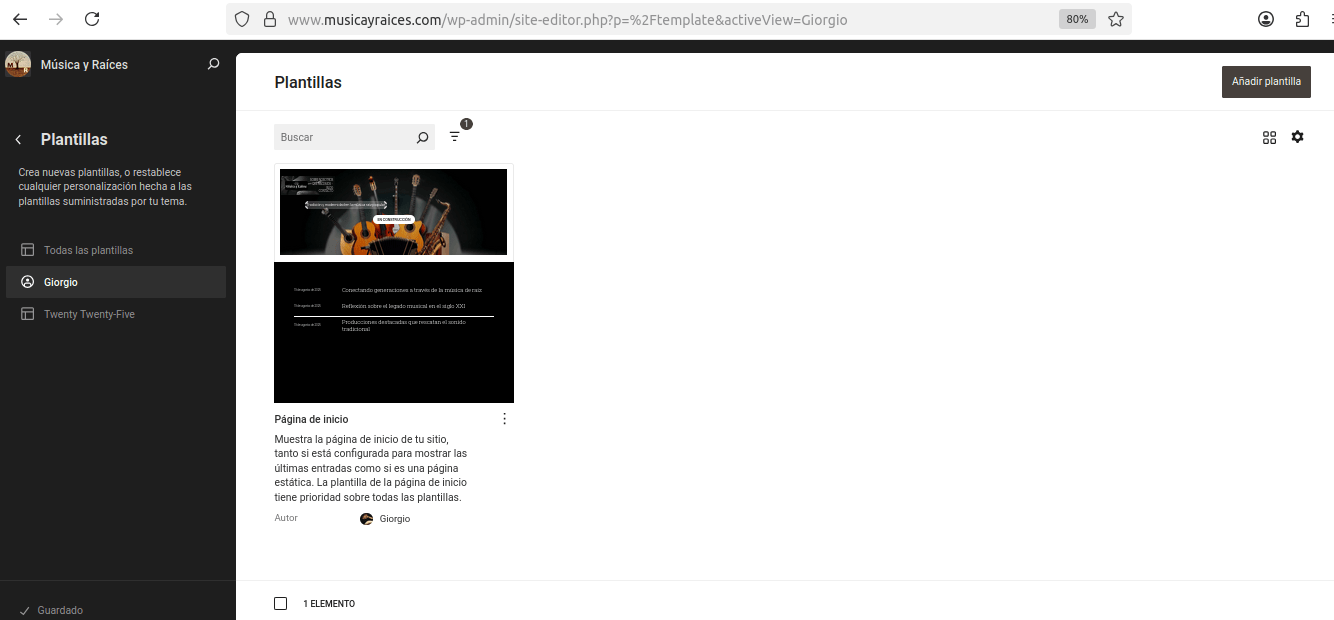
Task: Select Todas las plantillas in sidebar
Action: (x=88, y=250)
